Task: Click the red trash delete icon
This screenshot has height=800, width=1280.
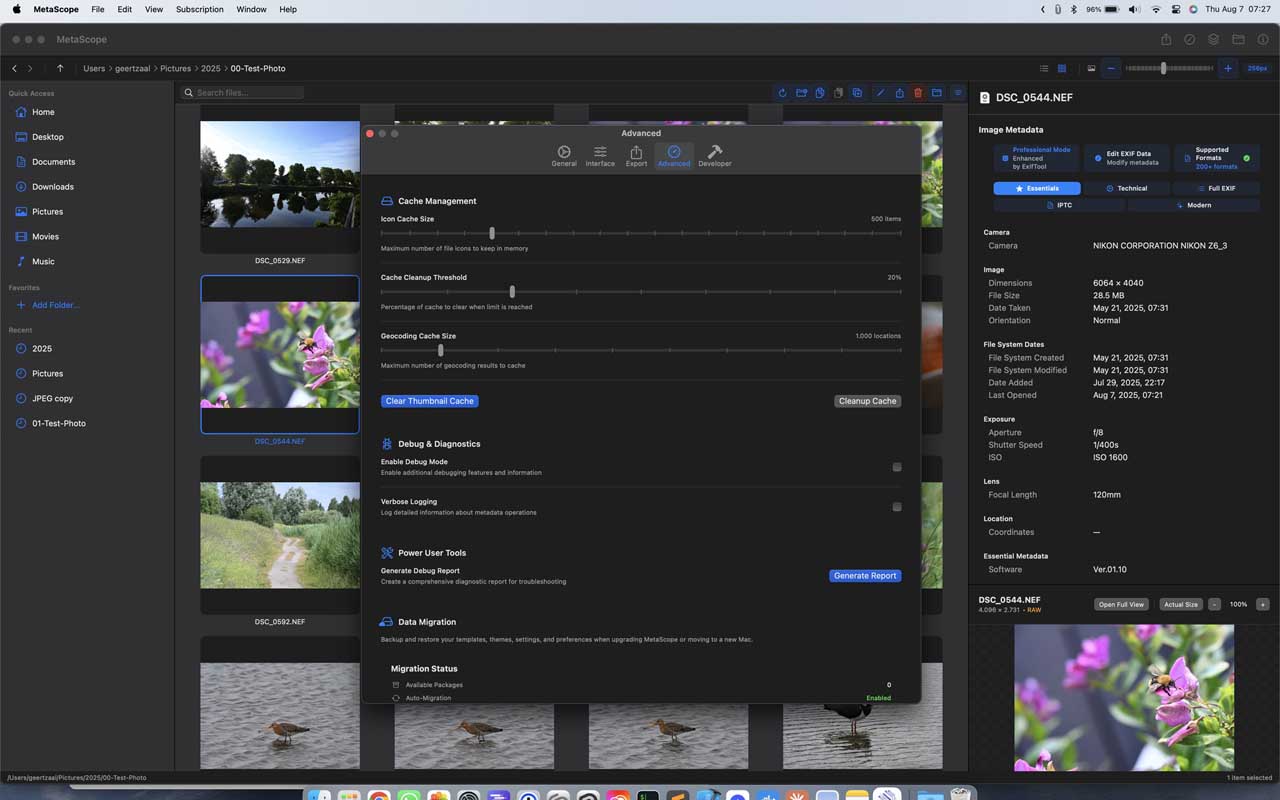Action: [x=918, y=93]
